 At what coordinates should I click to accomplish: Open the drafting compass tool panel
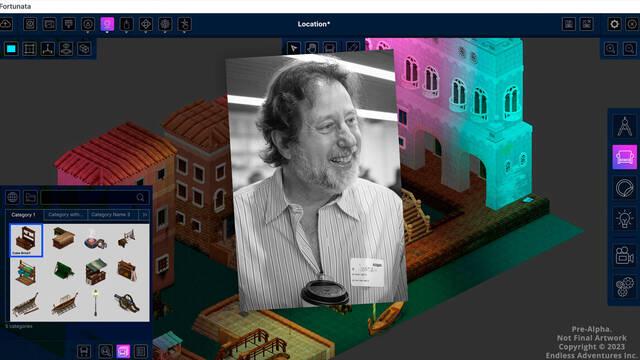point(624,127)
